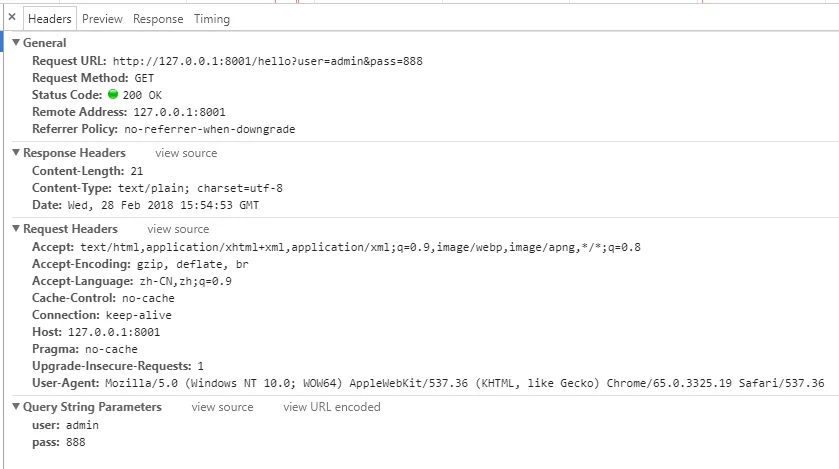Click the green status code indicator
Viewport: 839px width, 469px height.
pos(113,94)
